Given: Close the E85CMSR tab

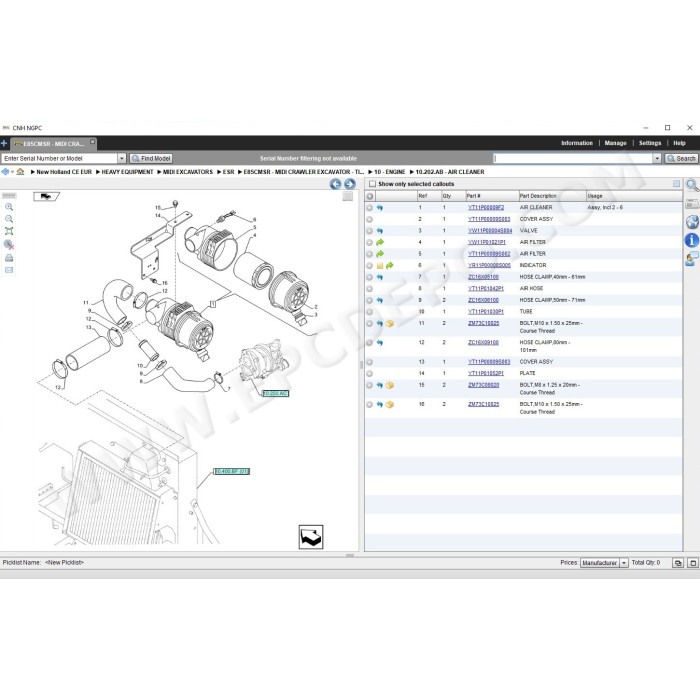Looking at the screenshot, I should (x=92, y=142).
